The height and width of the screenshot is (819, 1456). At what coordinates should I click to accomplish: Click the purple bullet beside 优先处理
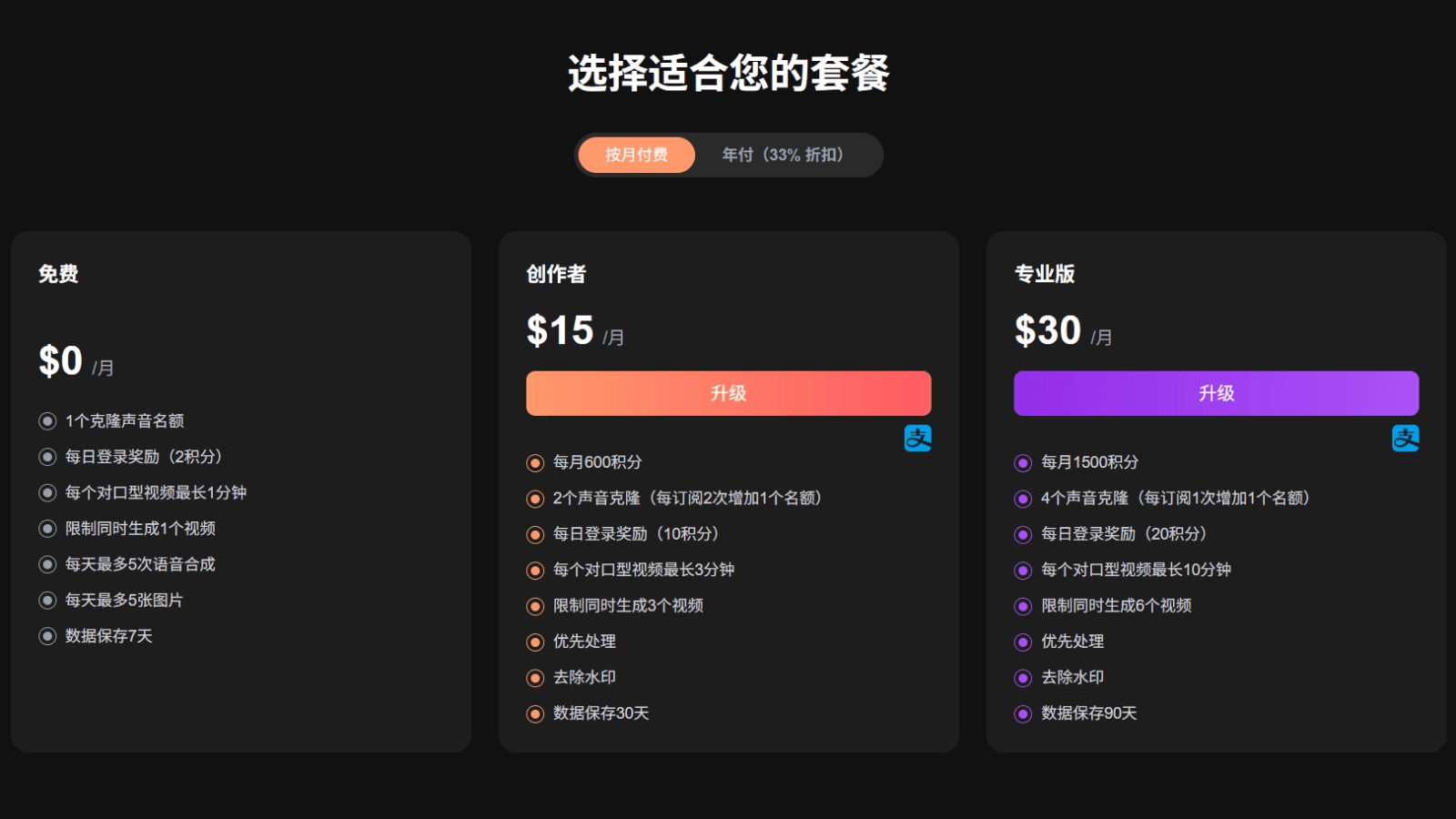[1023, 642]
